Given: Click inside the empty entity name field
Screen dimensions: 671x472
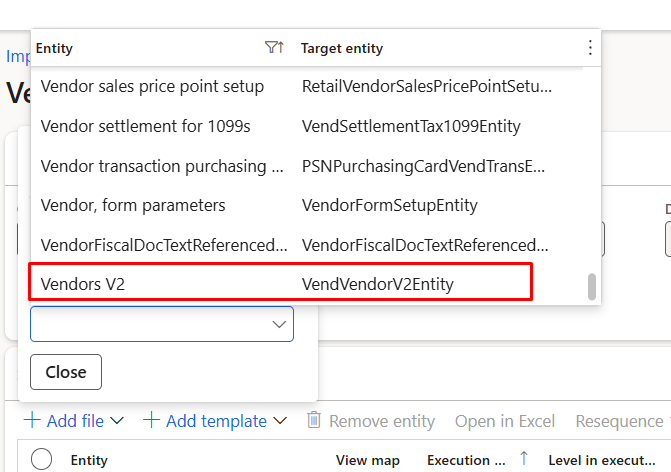Looking at the screenshot, I should tap(150, 324).
